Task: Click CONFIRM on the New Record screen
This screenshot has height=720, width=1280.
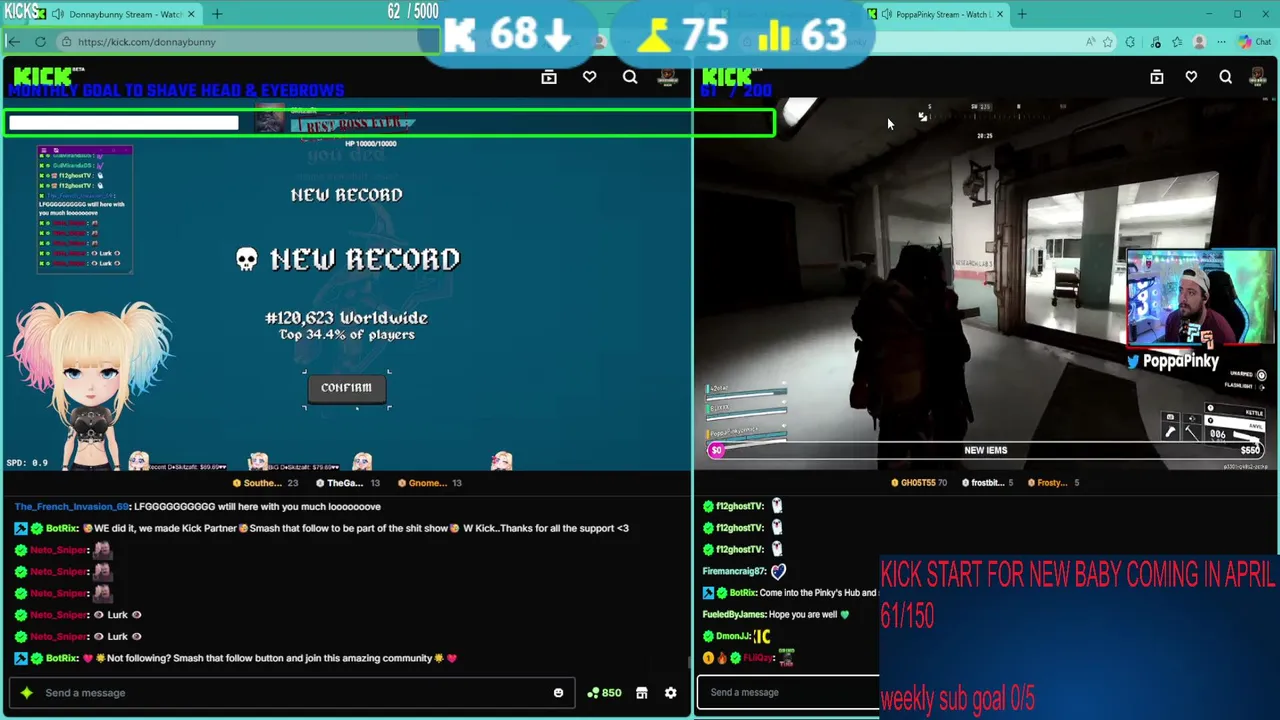Action: tap(346, 388)
